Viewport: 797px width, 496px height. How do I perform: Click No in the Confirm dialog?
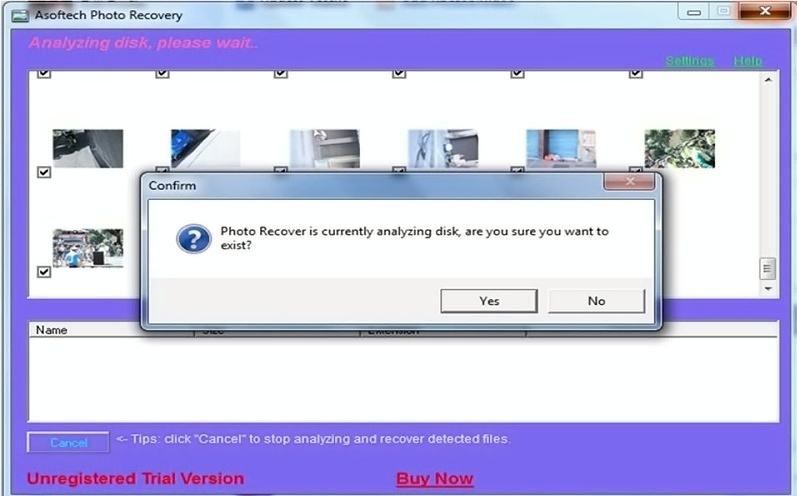pos(596,301)
